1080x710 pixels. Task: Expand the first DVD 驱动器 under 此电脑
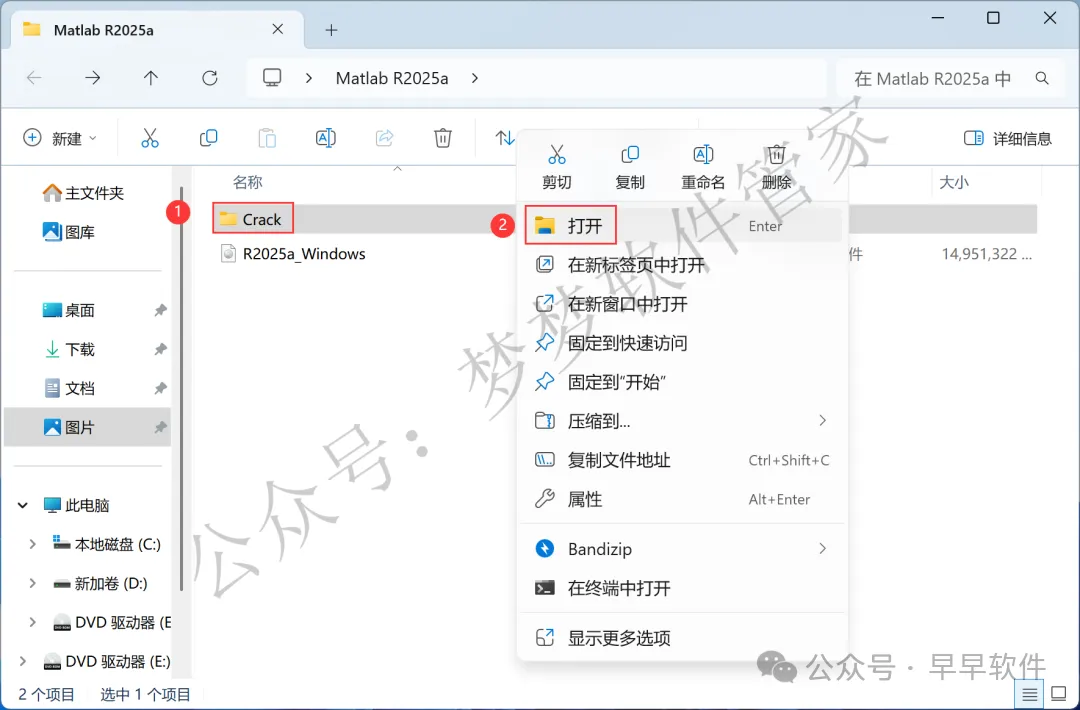[32, 623]
